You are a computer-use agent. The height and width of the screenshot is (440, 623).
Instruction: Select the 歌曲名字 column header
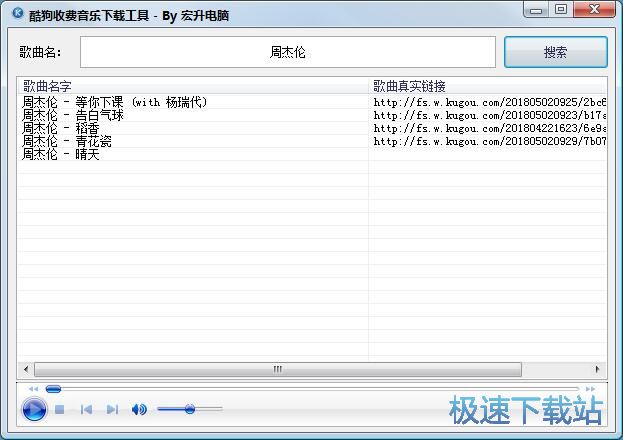coord(193,86)
